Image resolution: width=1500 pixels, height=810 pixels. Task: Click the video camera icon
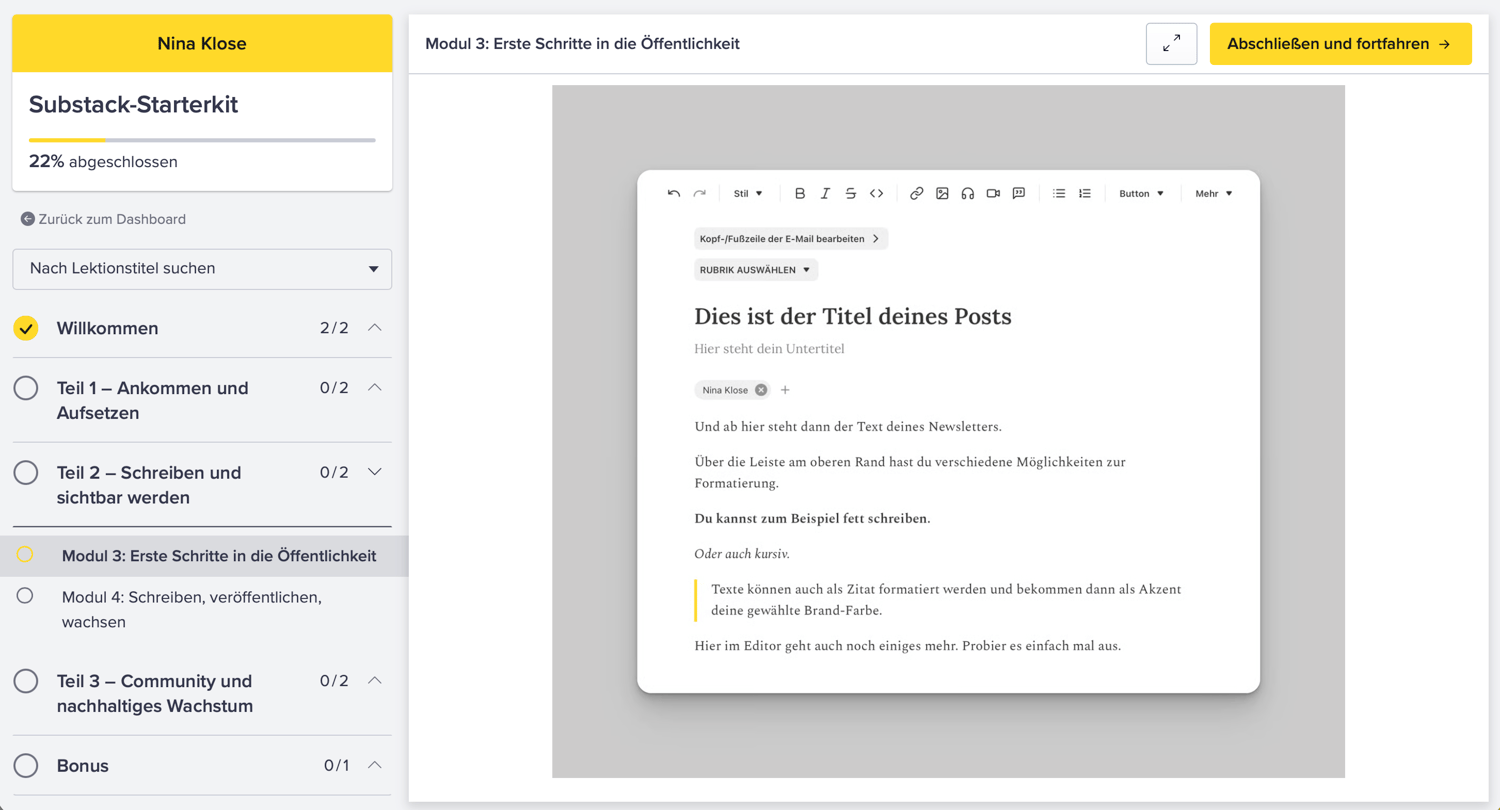tap(993, 194)
